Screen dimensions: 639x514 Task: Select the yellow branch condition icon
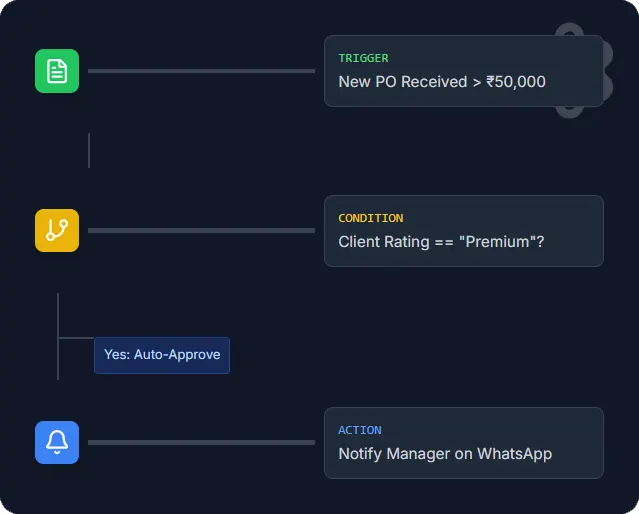[57, 230]
